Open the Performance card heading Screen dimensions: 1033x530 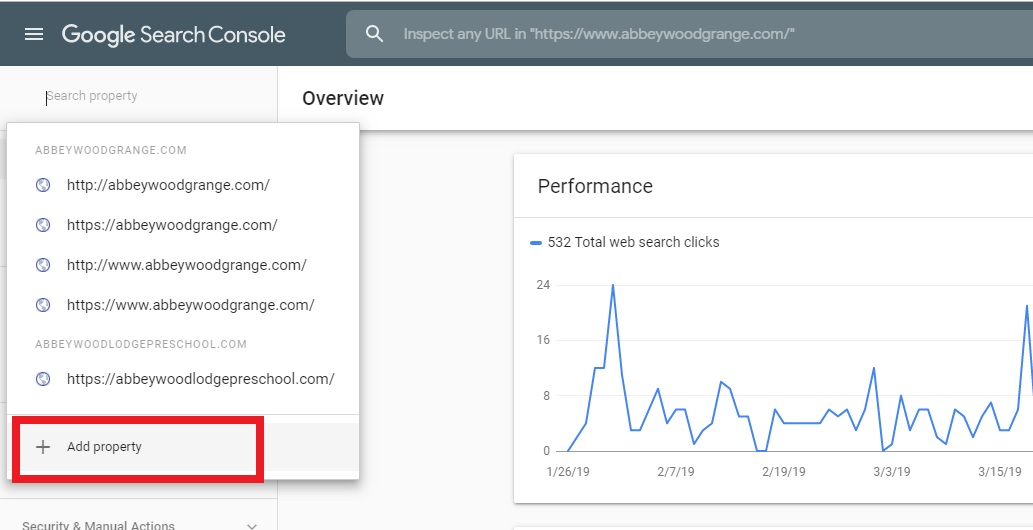[x=595, y=186]
